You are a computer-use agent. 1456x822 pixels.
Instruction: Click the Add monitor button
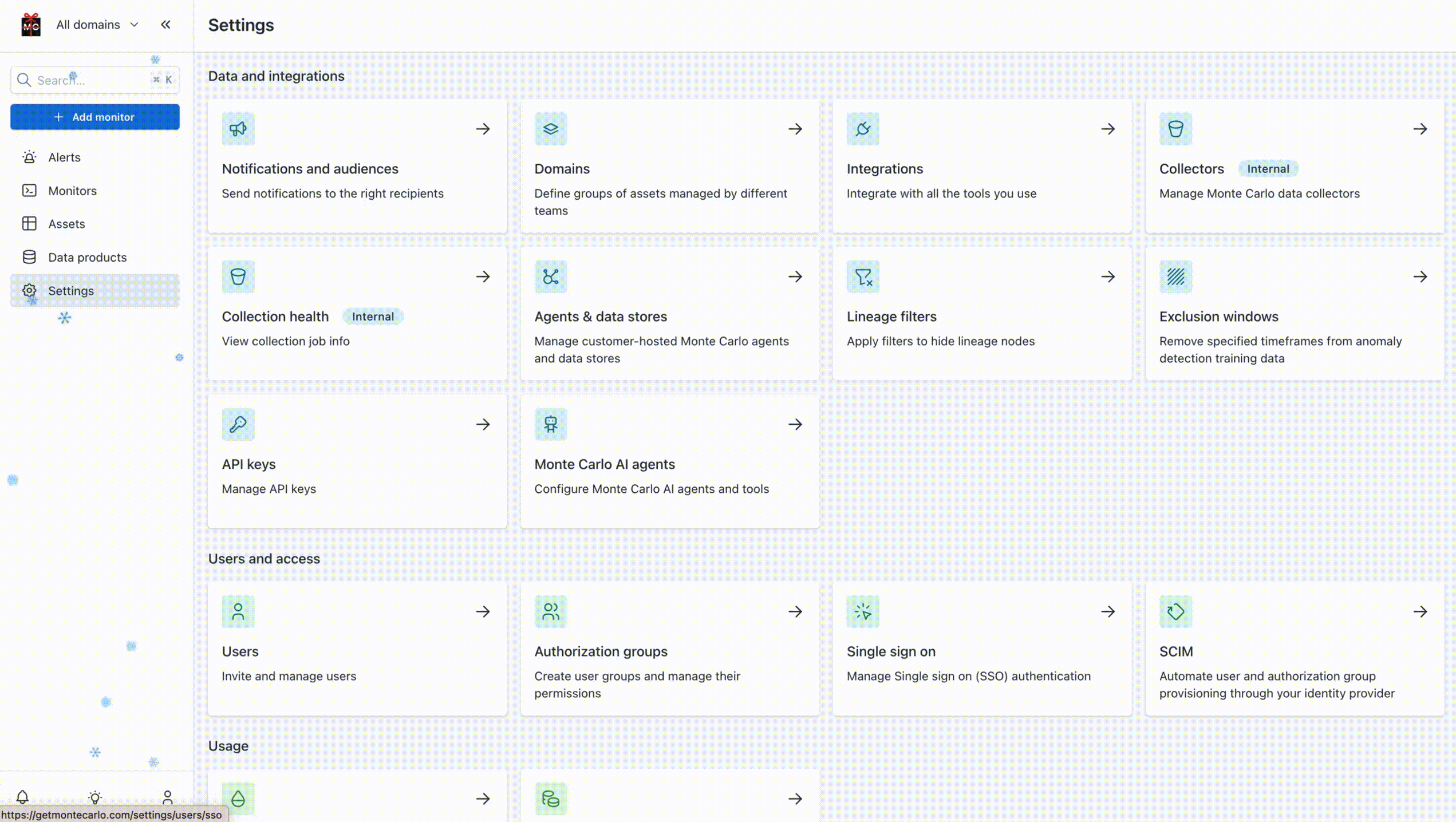tap(95, 117)
